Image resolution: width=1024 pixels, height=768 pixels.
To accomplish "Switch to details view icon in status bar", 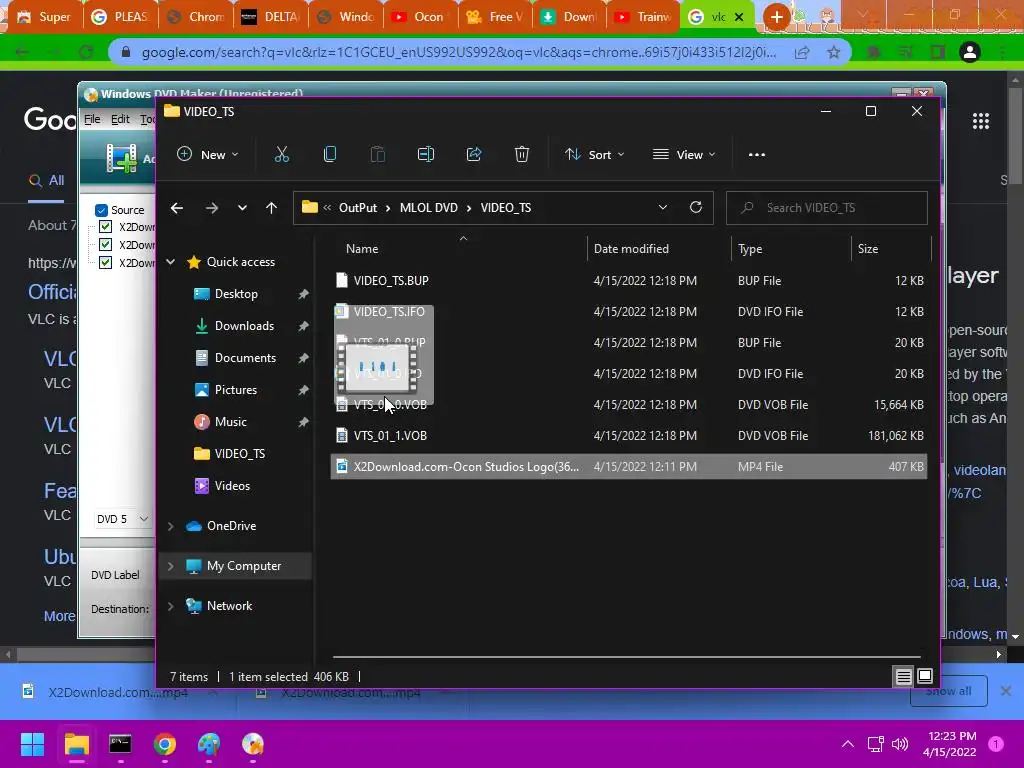I will [903, 677].
